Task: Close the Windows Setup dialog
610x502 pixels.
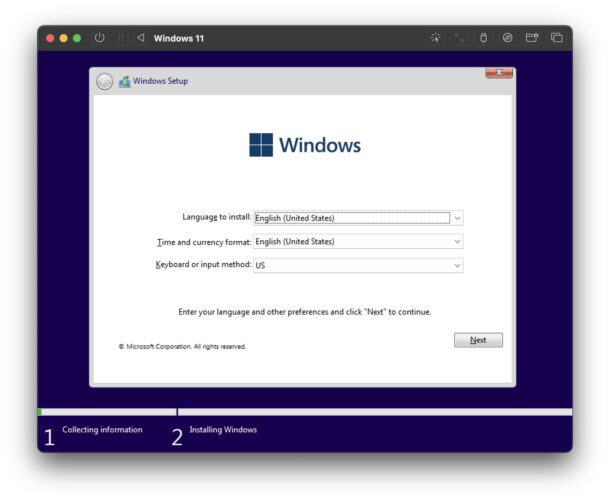Action: click(x=499, y=73)
